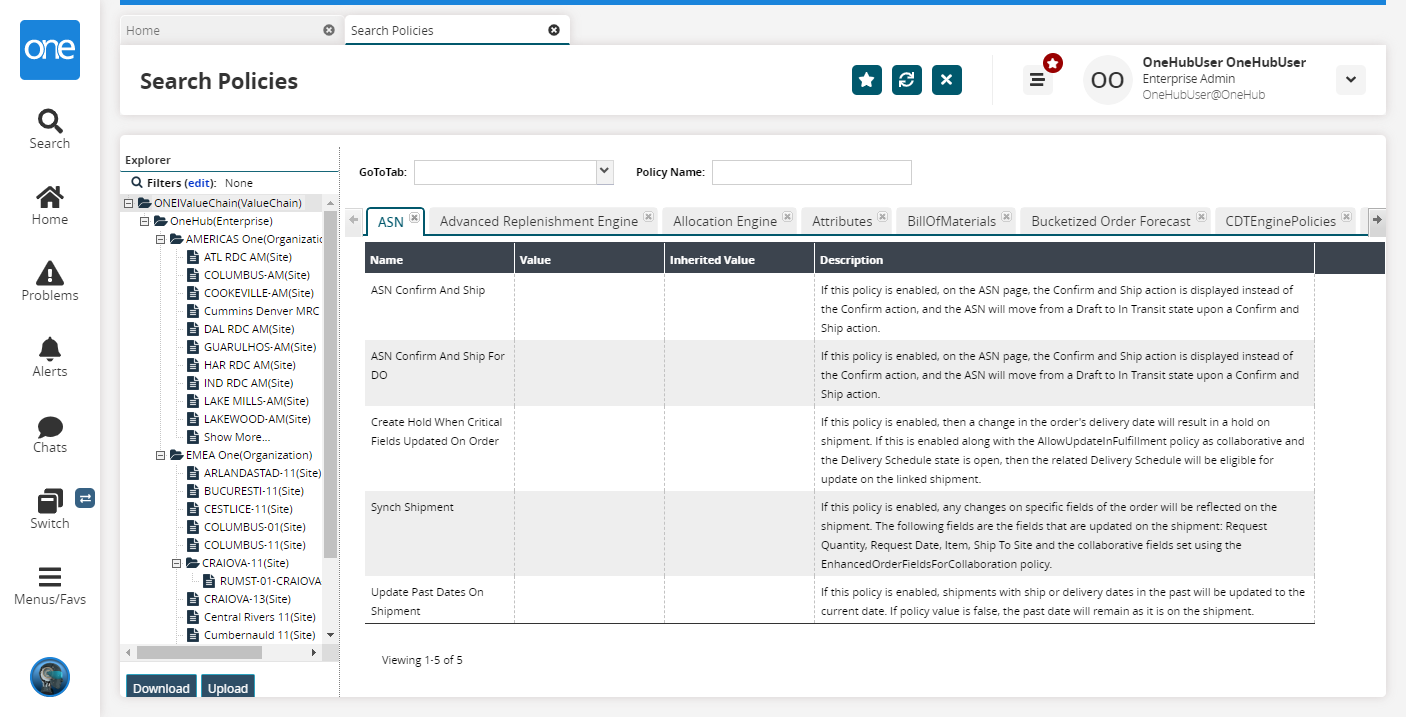Open the Problems warning icon
This screenshot has width=1406, height=717.
pos(49,273)
